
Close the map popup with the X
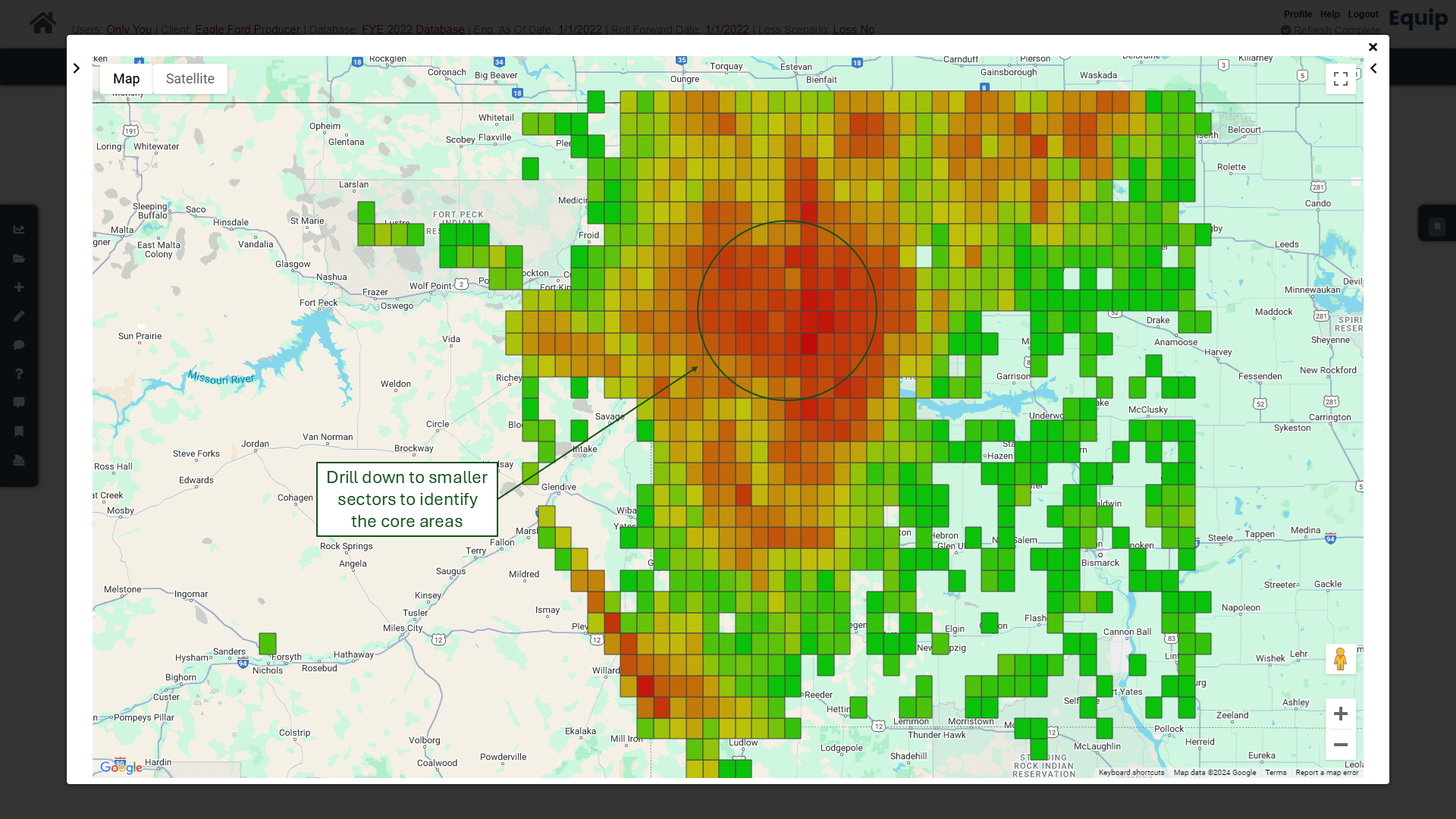(x=1373, y=46)
